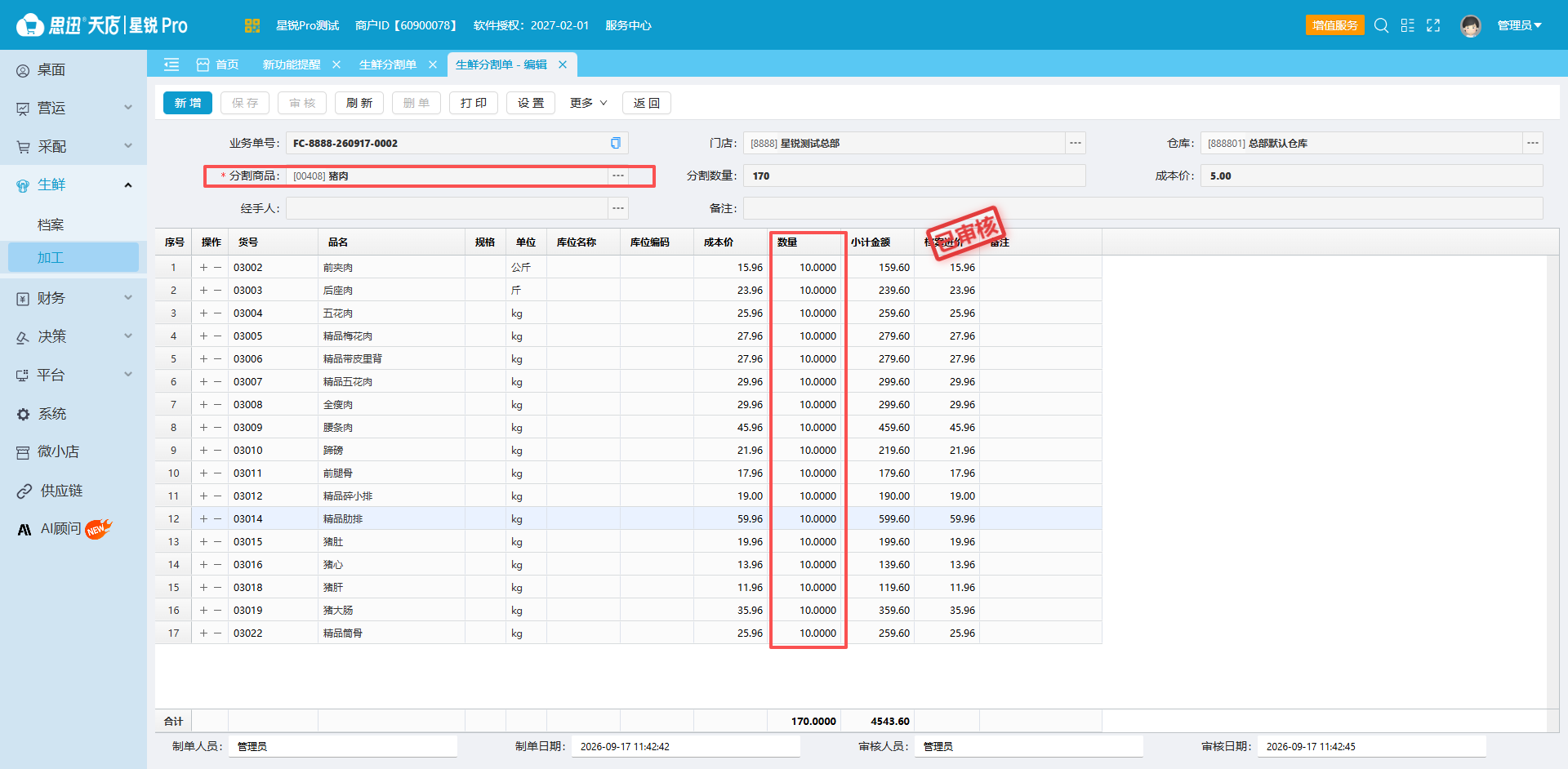Open the 管理员 account dropdown

point(1519,25)
